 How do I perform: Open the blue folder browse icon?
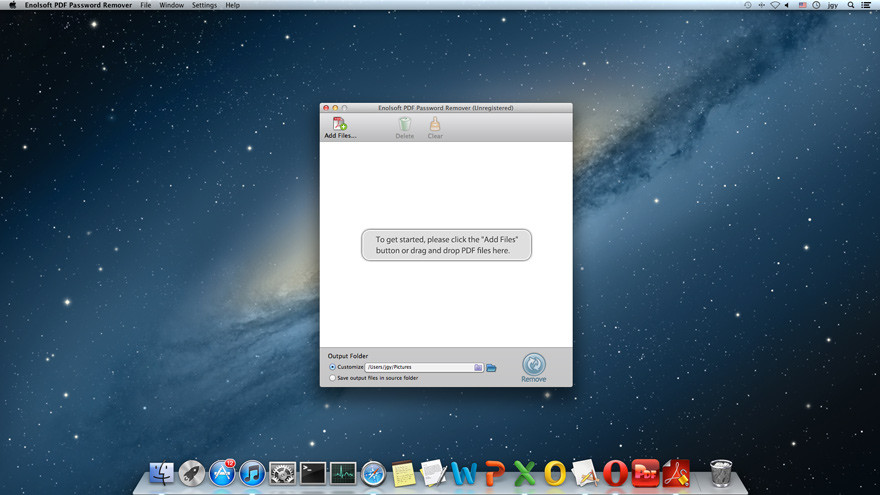491,368
